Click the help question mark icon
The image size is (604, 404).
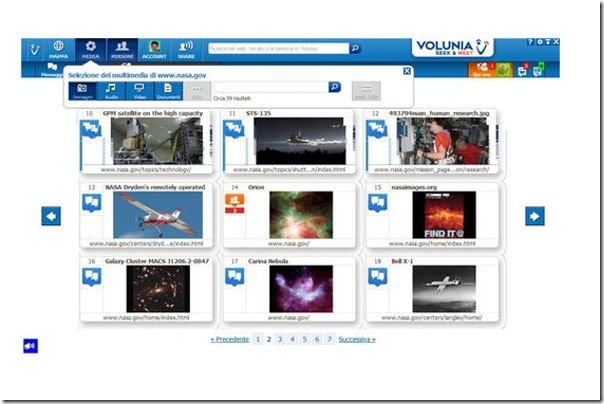point(530,42)
